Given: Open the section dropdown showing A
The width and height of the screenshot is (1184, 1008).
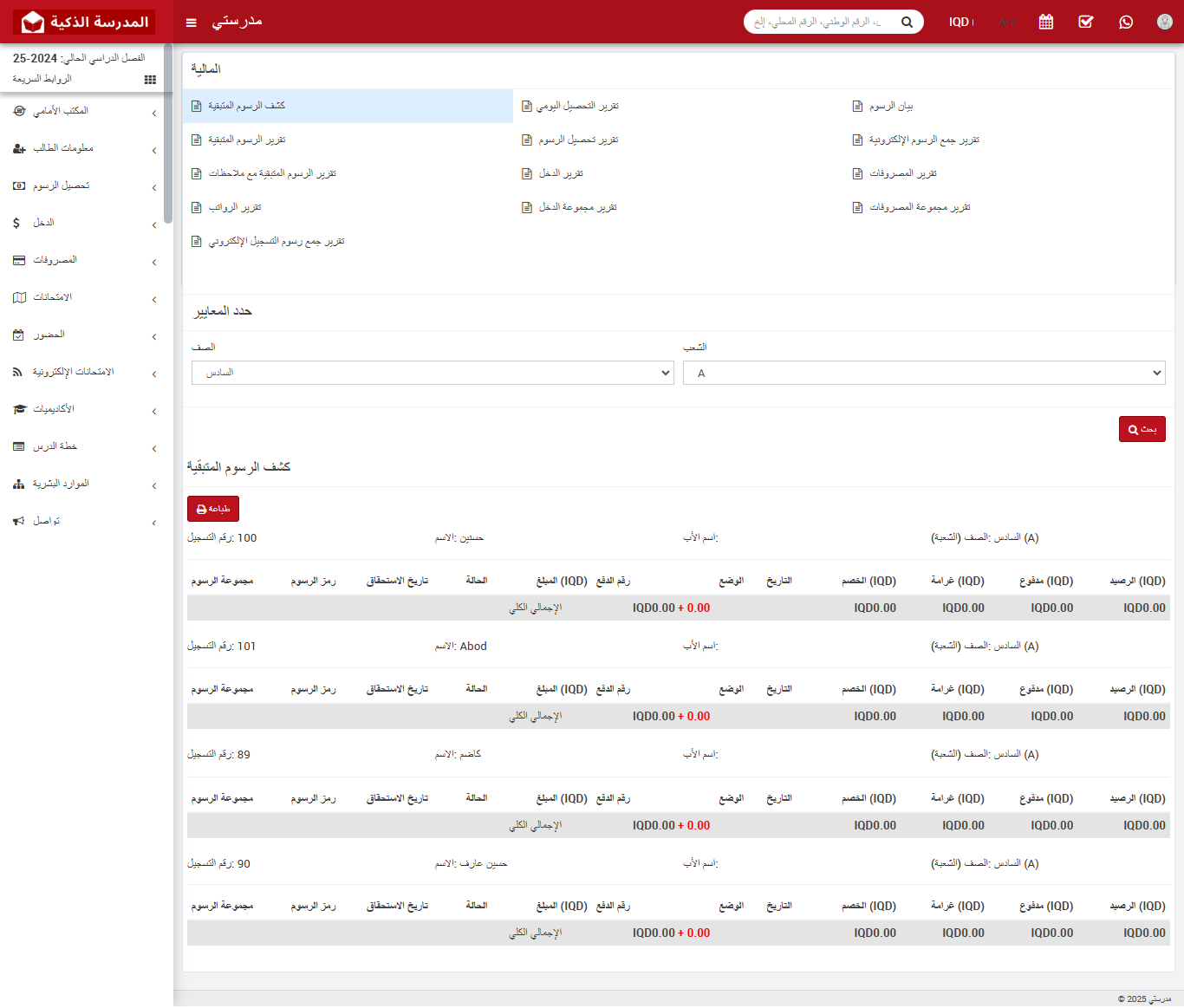Looking at the screenshot, I should (x=923, y=373).
